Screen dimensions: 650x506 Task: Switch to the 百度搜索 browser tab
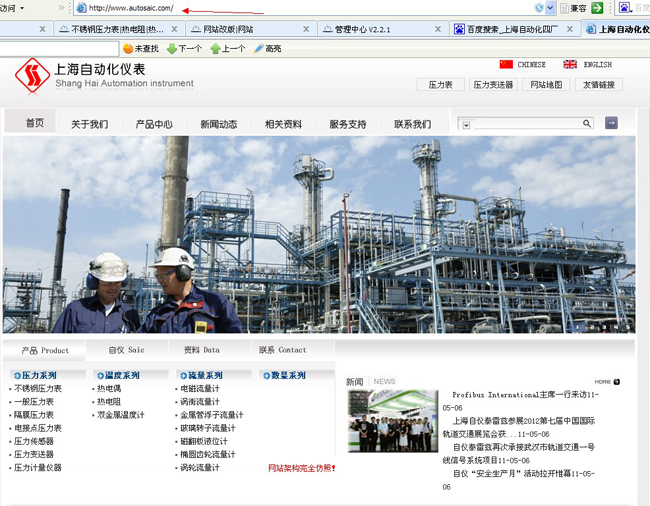512,29
